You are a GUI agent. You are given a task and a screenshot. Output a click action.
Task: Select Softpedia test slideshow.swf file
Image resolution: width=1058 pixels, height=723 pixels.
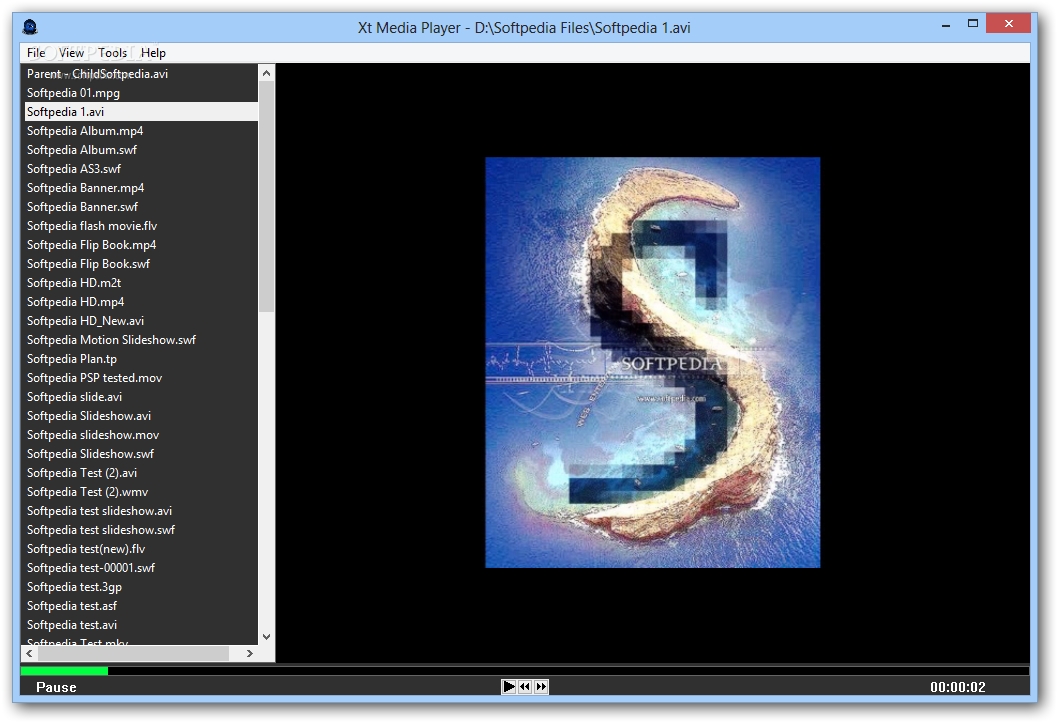coord(141,529)
